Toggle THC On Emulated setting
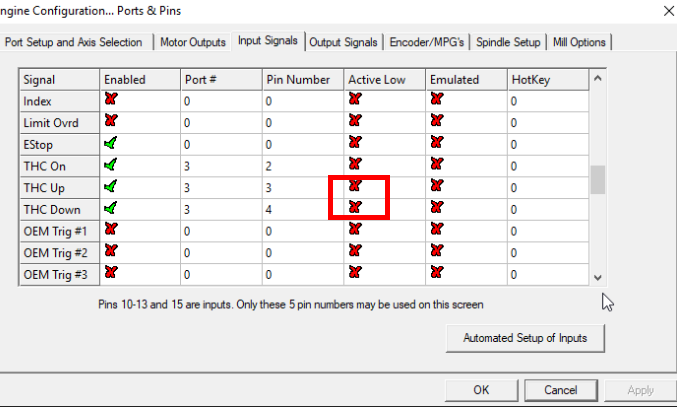677x407 pixels. pos(435,164)
